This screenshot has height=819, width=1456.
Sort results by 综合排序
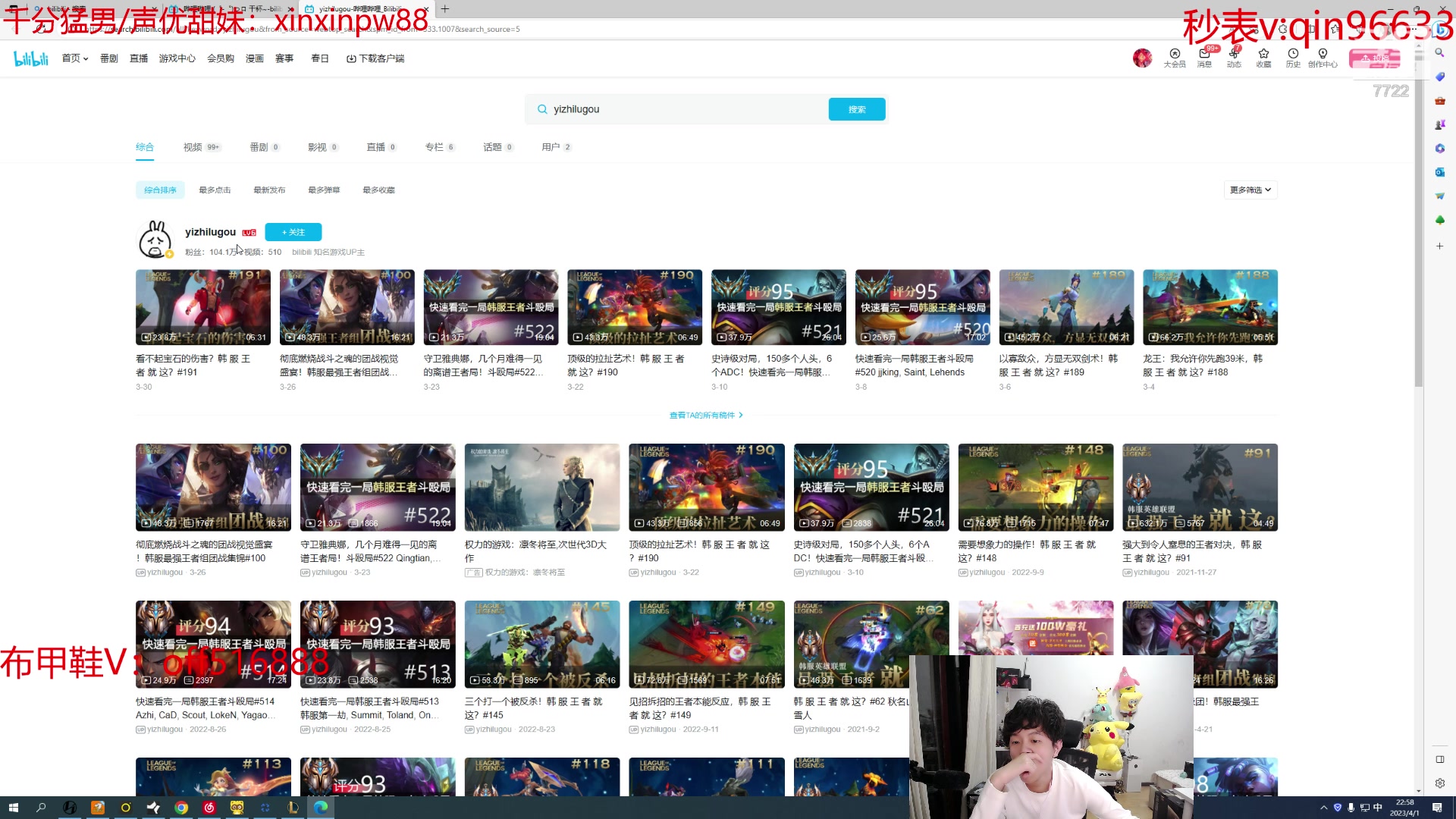coord(160,190)
